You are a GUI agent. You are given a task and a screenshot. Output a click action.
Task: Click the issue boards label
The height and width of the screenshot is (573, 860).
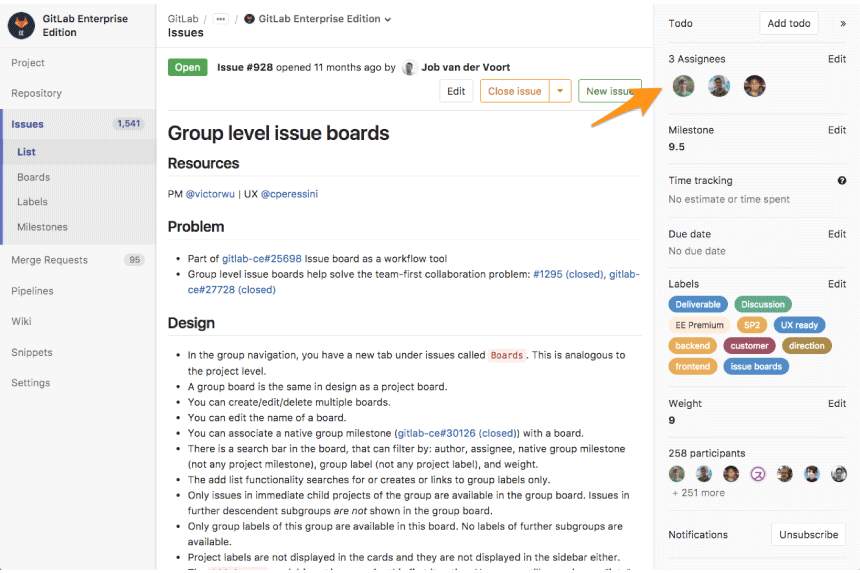tap(756, 367)
